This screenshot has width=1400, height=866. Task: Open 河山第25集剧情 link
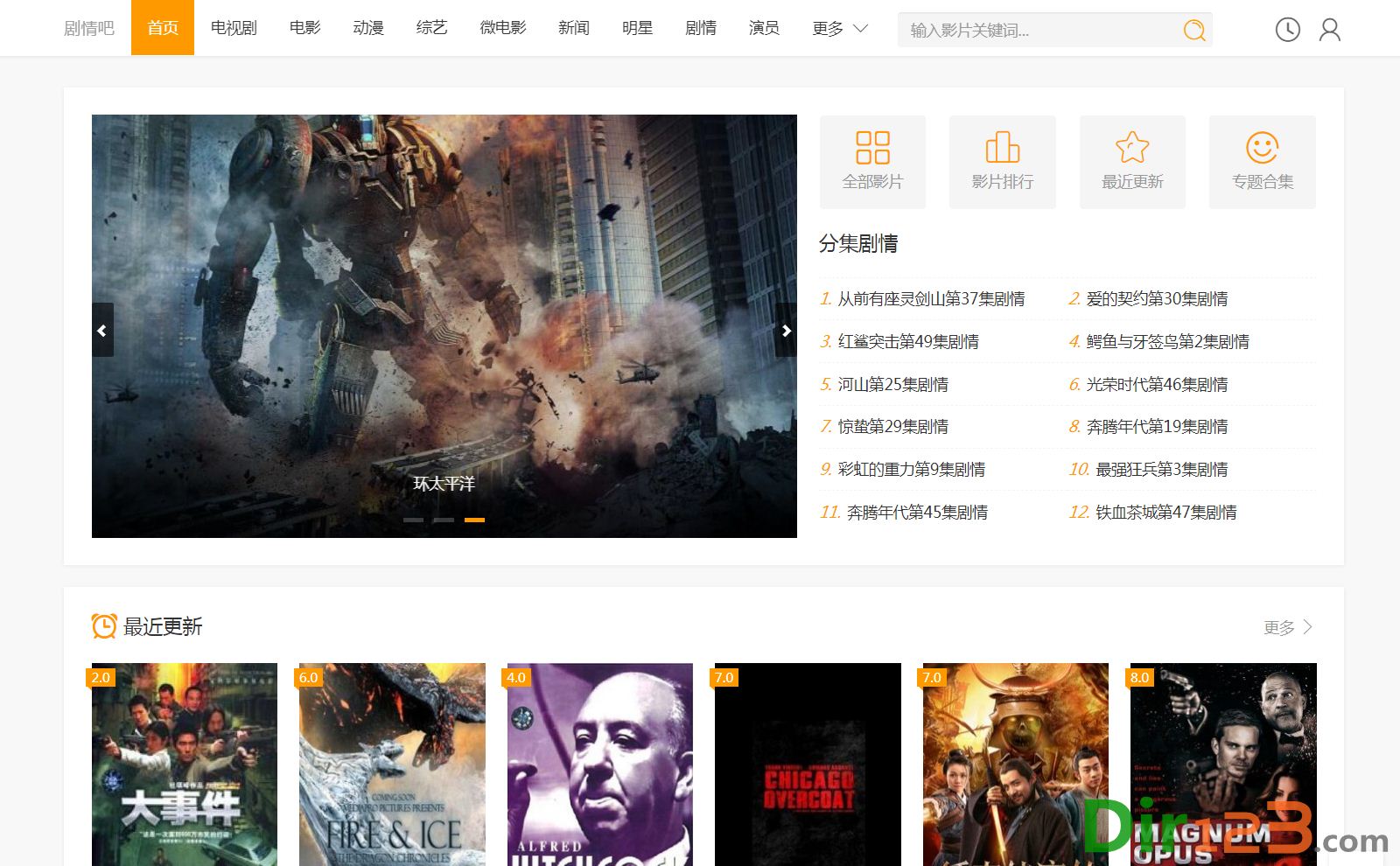point(892,384)
